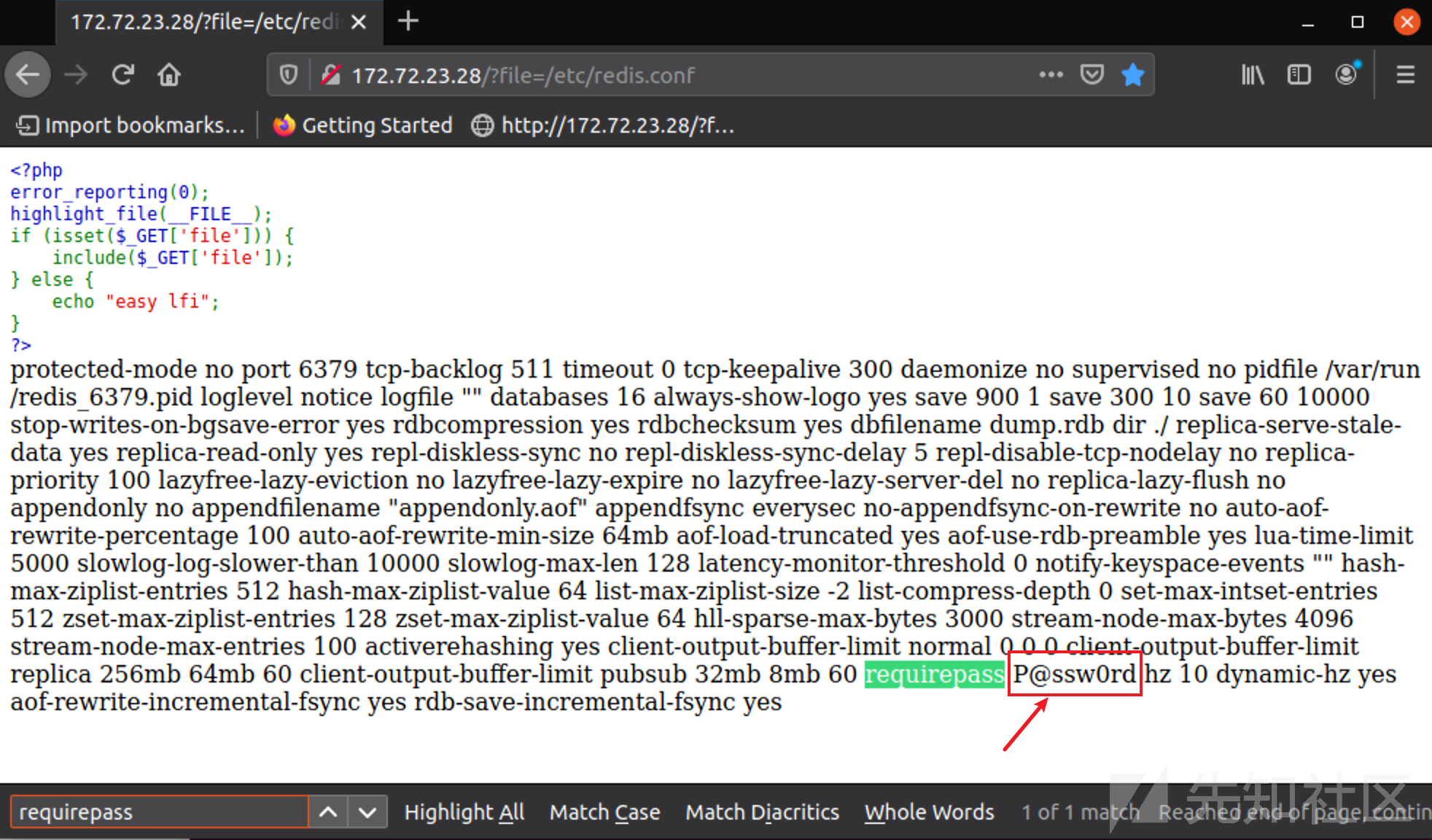
Task: Open the hamburger application menu
Action: click(1405, 74)
